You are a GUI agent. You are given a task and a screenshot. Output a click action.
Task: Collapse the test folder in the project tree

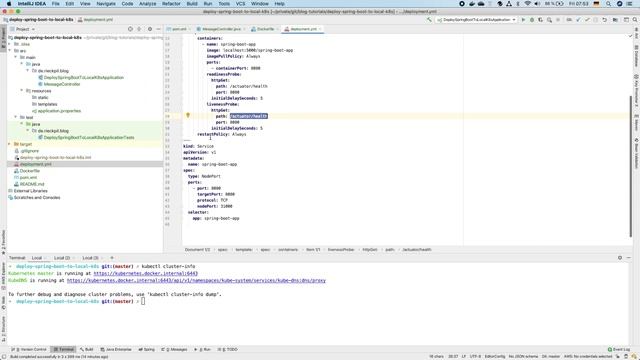[16, 117]
